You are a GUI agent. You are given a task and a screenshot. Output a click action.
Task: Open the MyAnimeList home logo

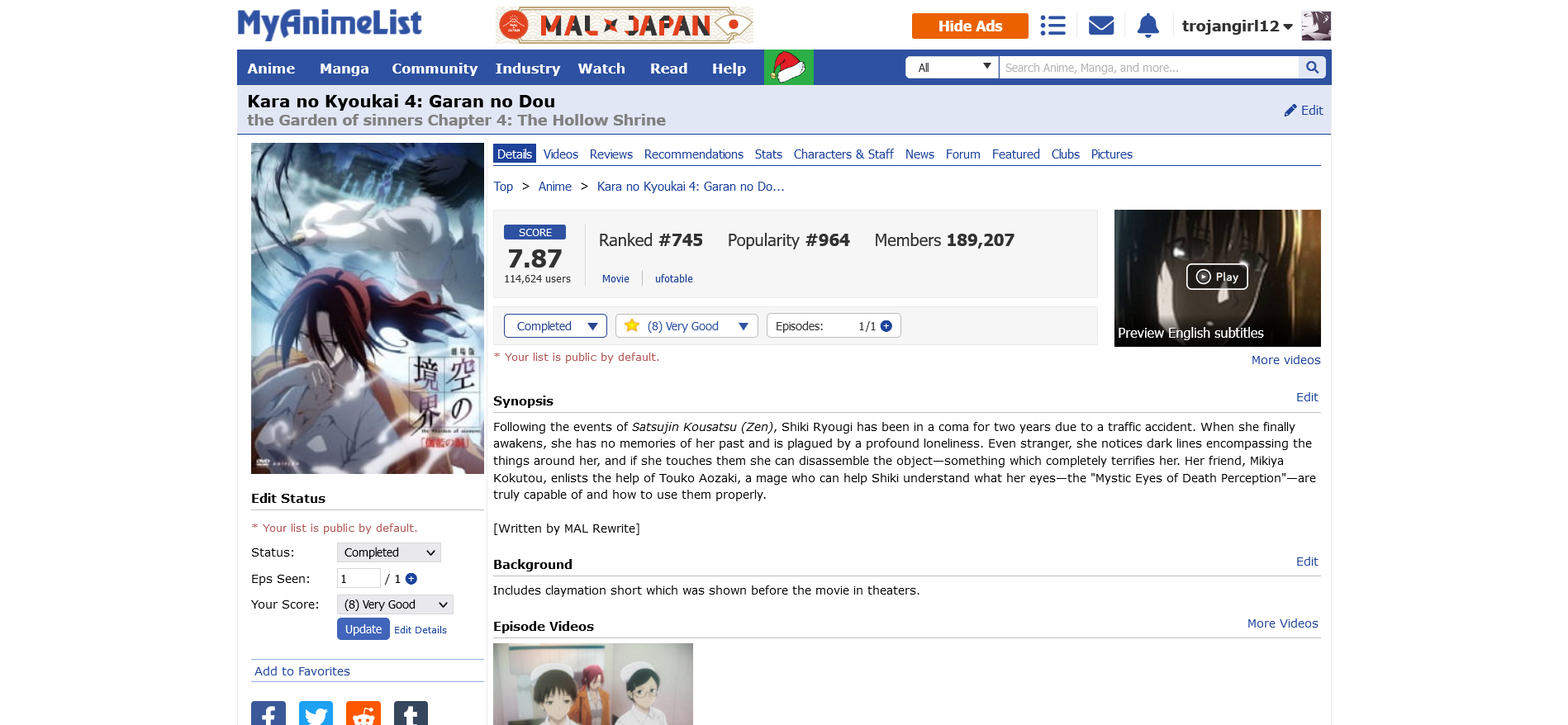330,24
